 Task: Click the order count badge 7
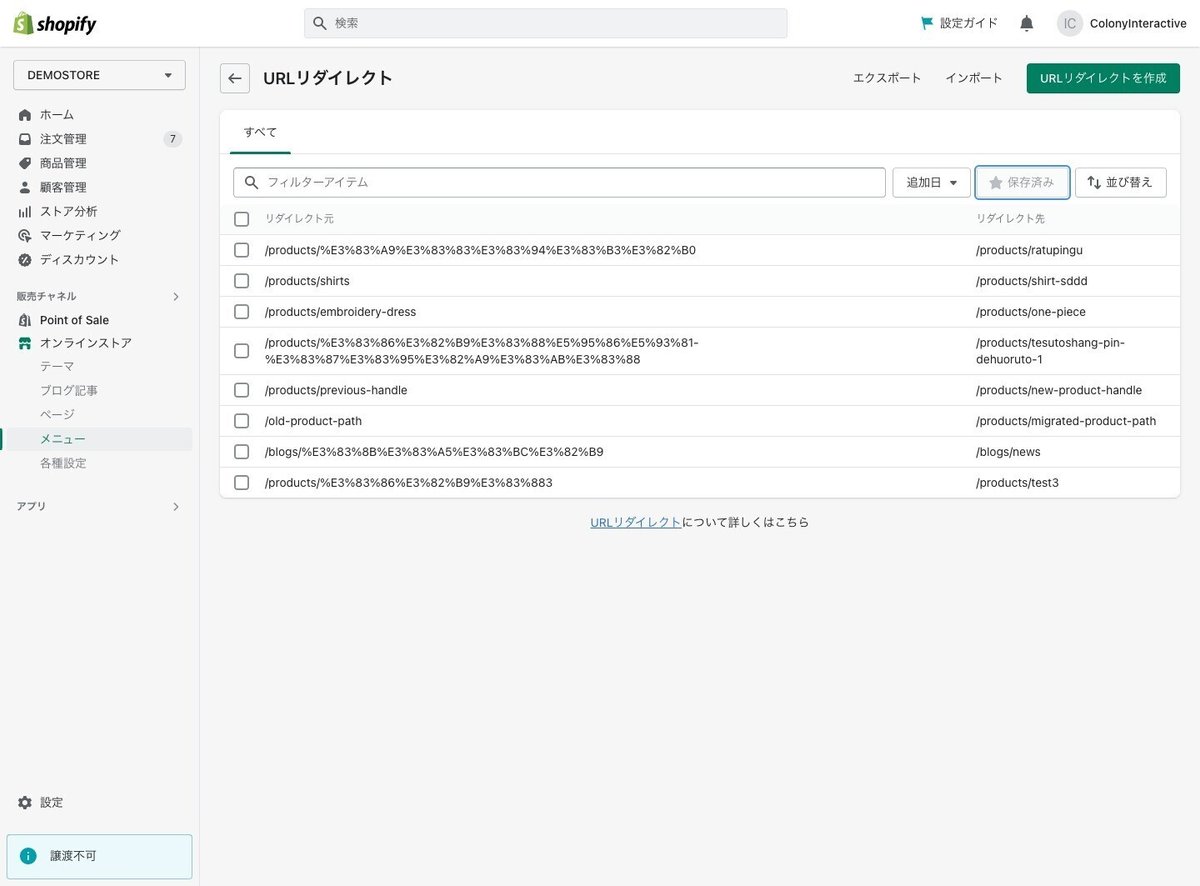(173, 139)
